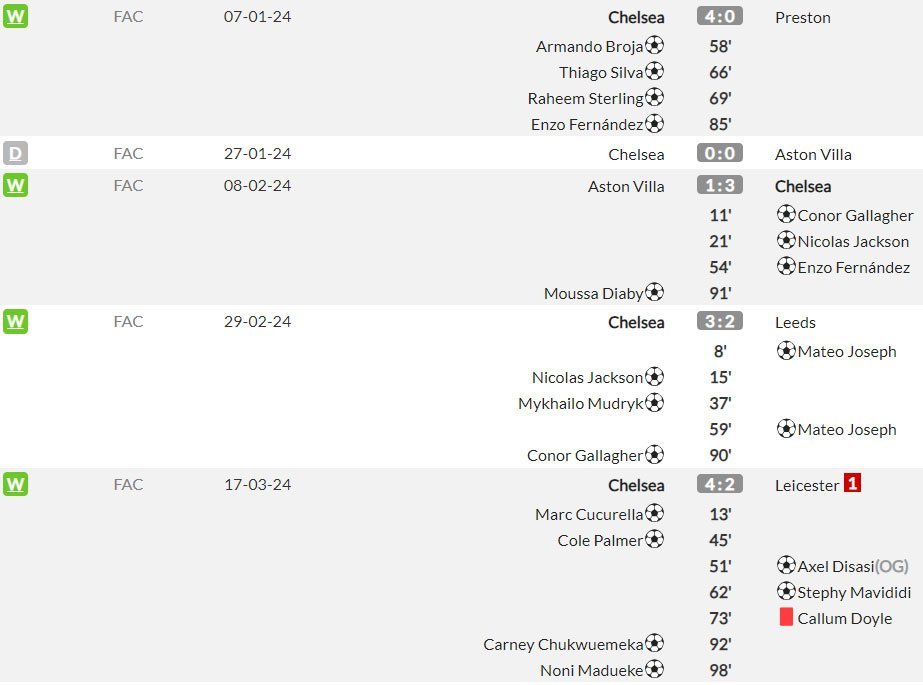The image size is (923, 685).
Task: Click the ball icon before Axel Disasi own goal
Action: (x=786, y=565)
